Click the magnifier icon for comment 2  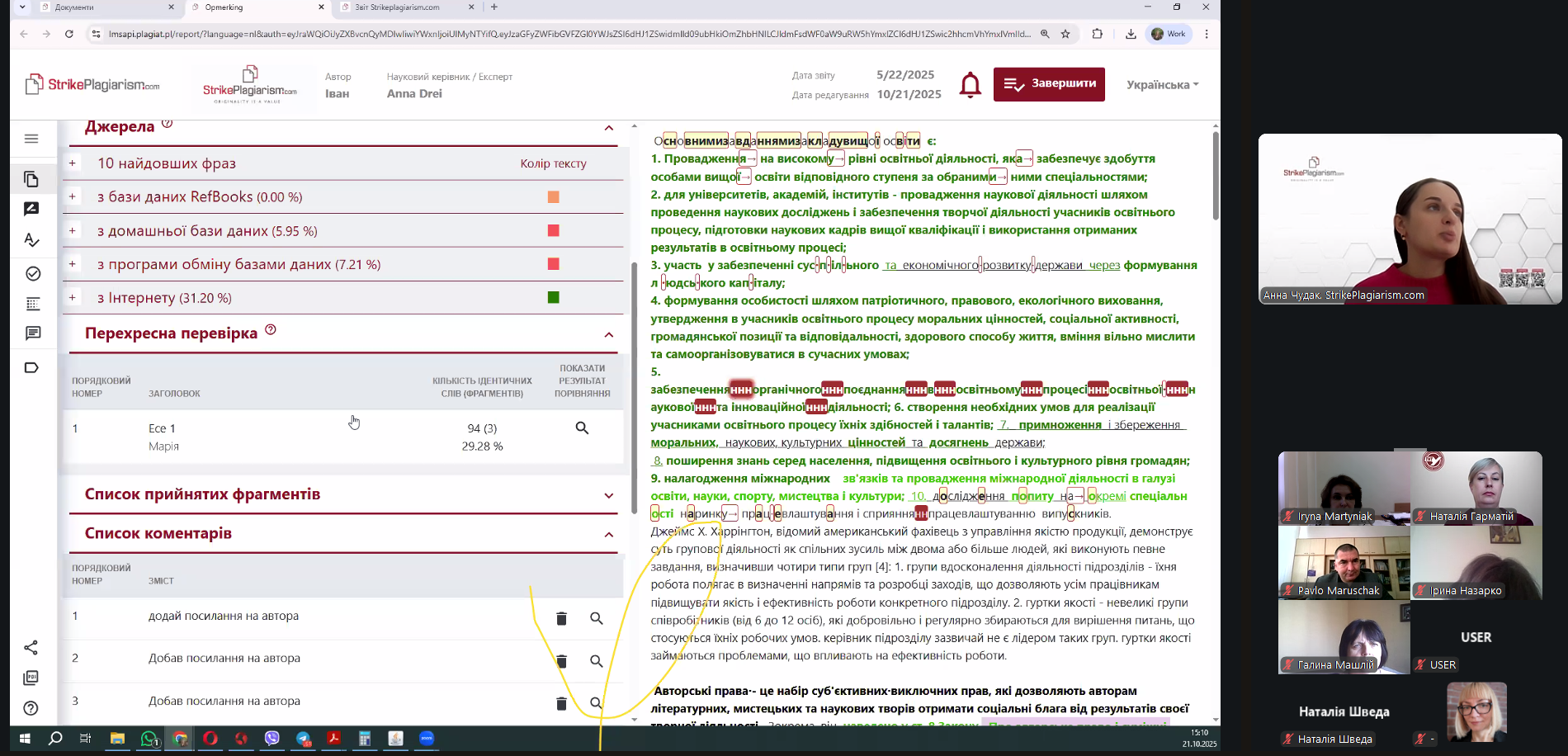(597, 661)
